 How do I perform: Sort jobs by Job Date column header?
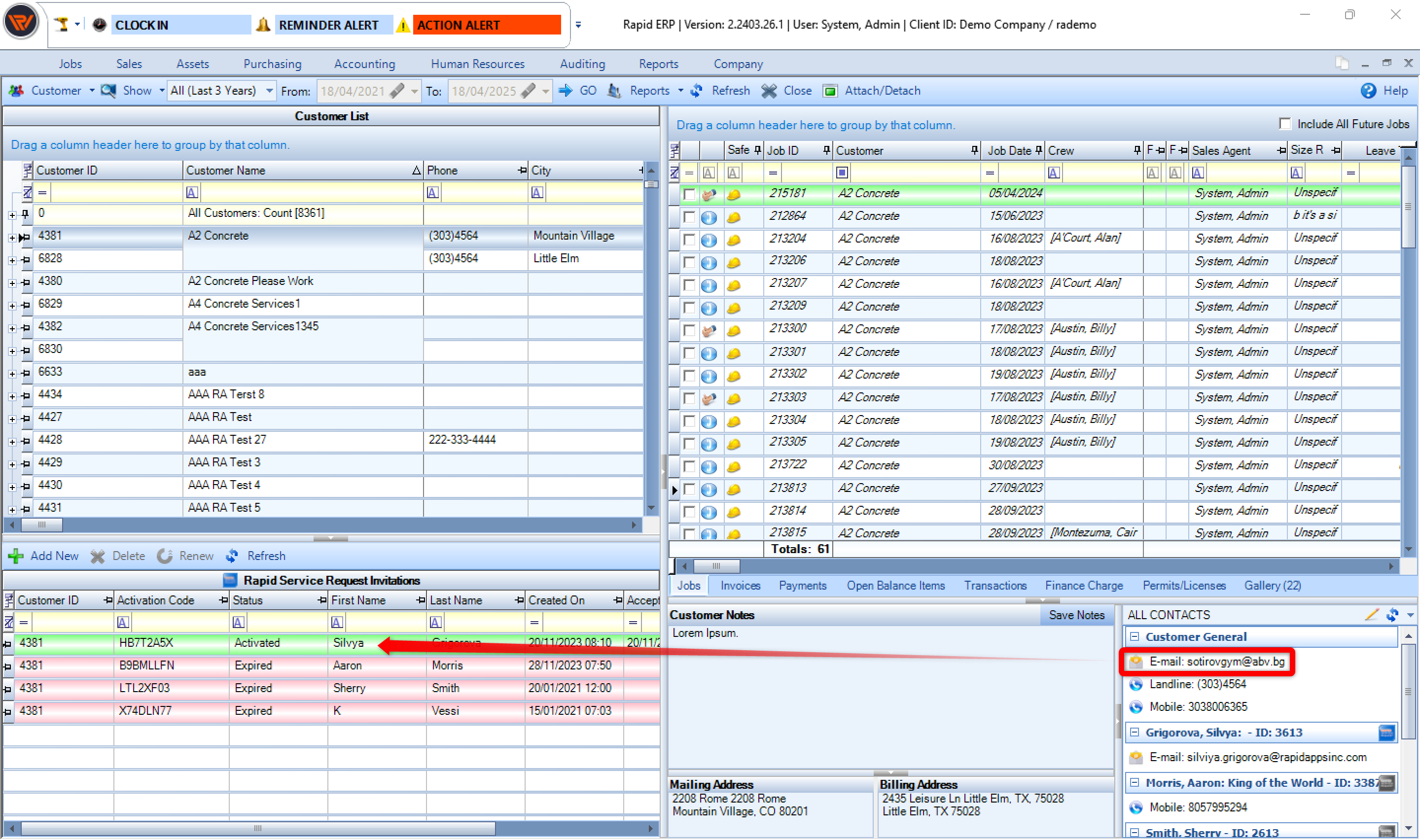pos(1013,150)
